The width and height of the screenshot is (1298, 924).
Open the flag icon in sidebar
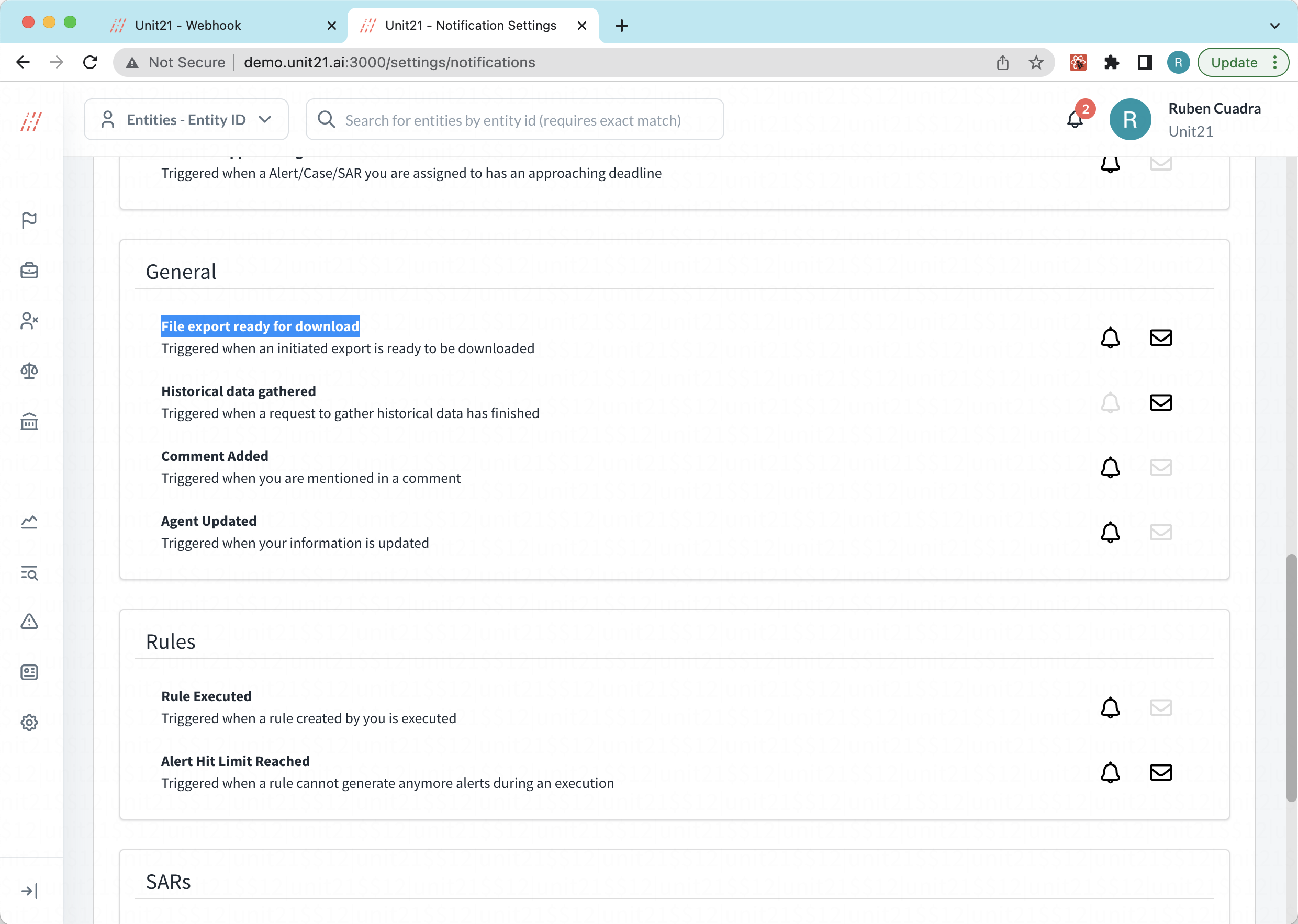point(29,220)
